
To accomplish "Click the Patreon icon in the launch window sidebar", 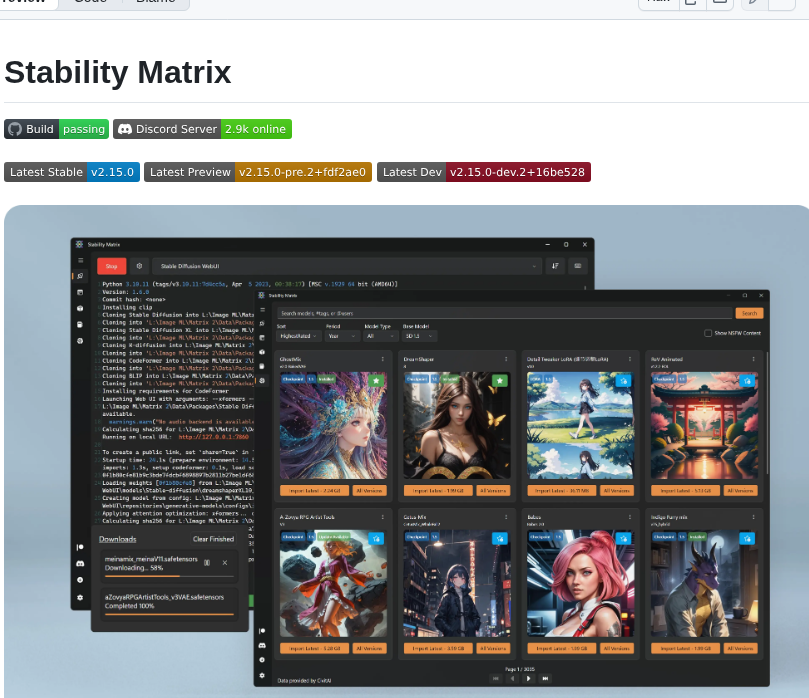I will click(x=80, y=547).
